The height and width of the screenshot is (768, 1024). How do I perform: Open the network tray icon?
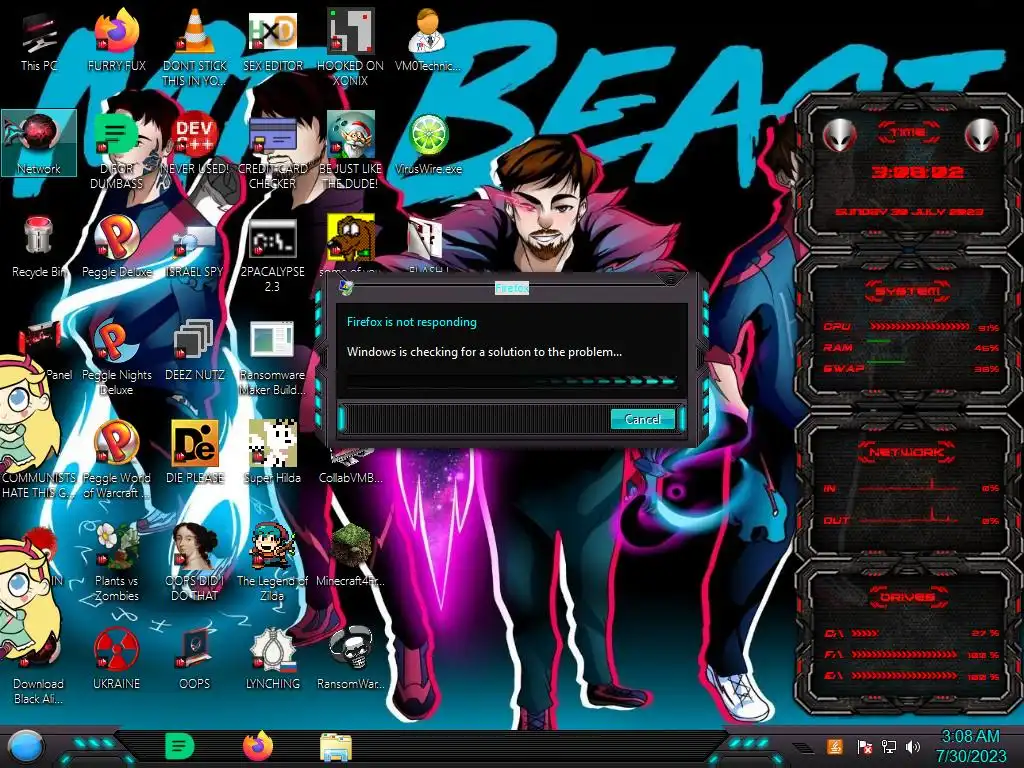click(889, 746)
